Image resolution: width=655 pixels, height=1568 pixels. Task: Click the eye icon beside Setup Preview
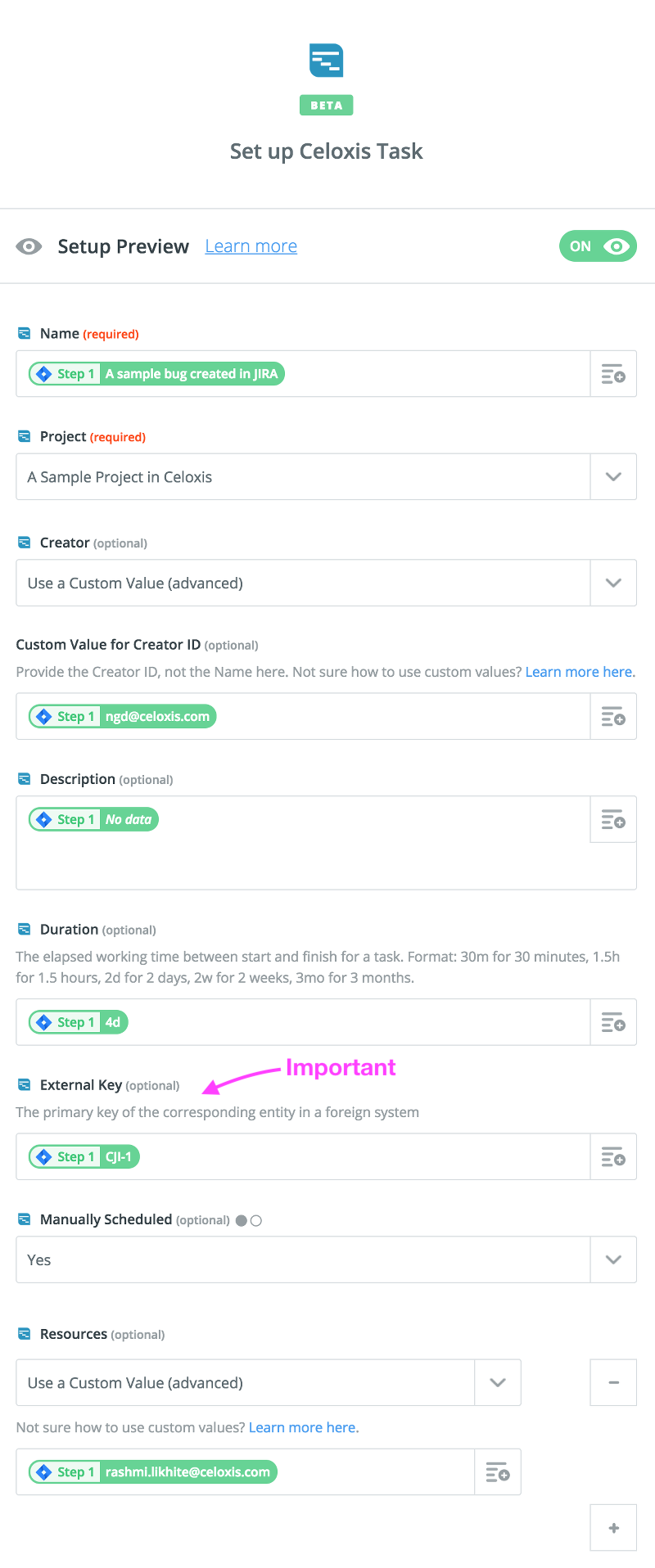[29, 246]
